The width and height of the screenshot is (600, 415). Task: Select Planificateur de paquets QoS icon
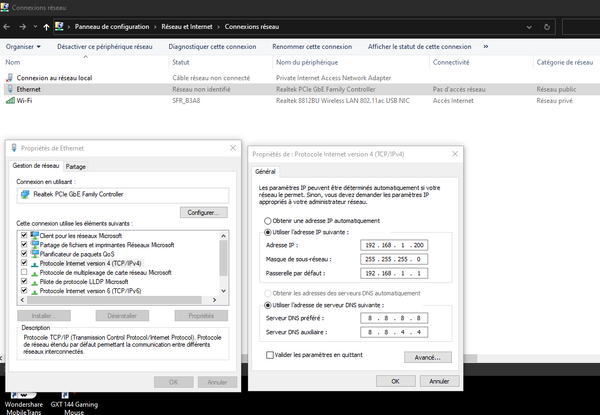34,254
